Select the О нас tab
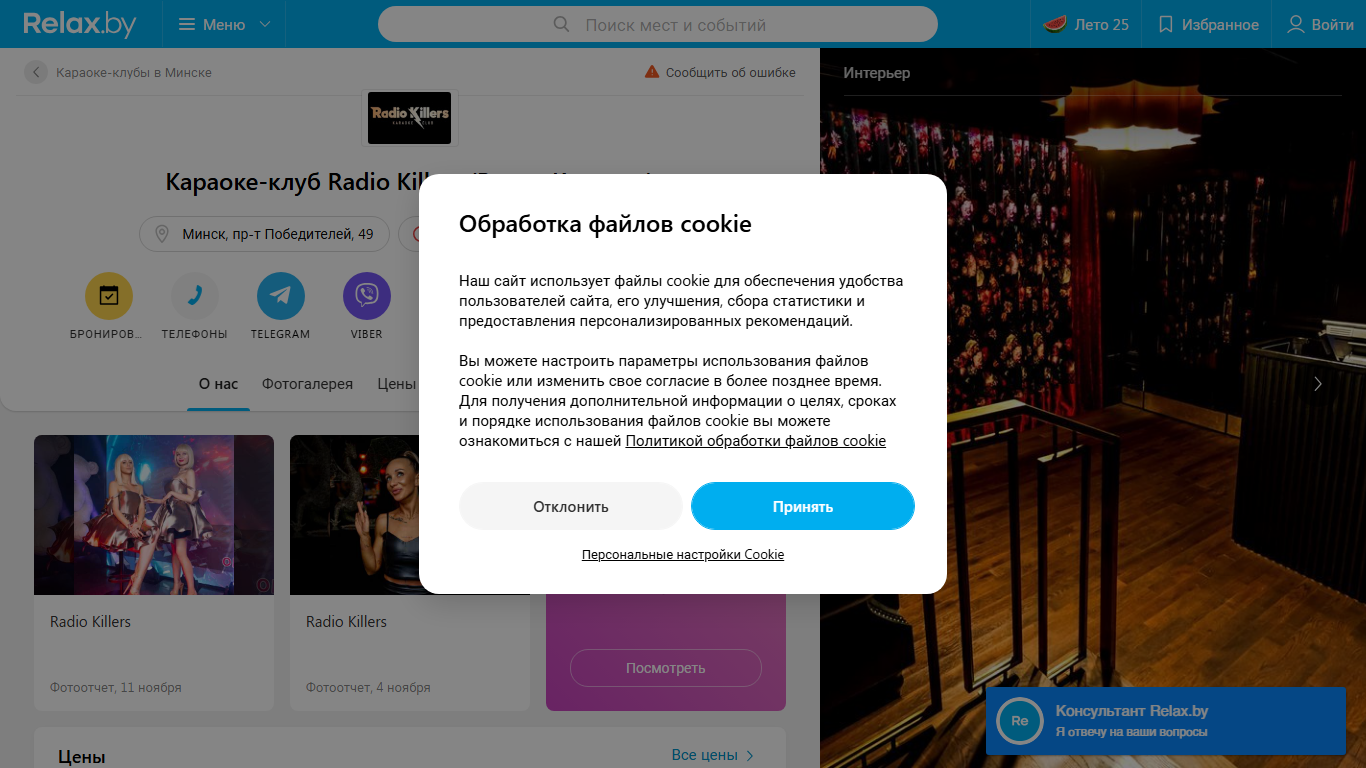Image resolution: width=1366 pixels, height=768 pixels. click(218, 384)
